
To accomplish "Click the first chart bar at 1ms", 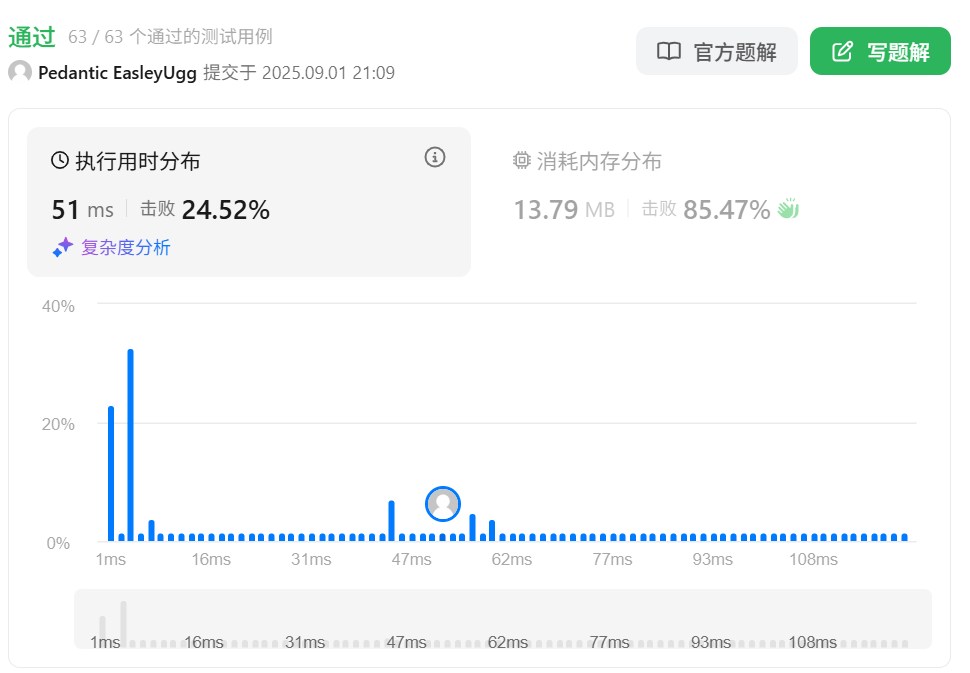I will (x=111, y=474).
